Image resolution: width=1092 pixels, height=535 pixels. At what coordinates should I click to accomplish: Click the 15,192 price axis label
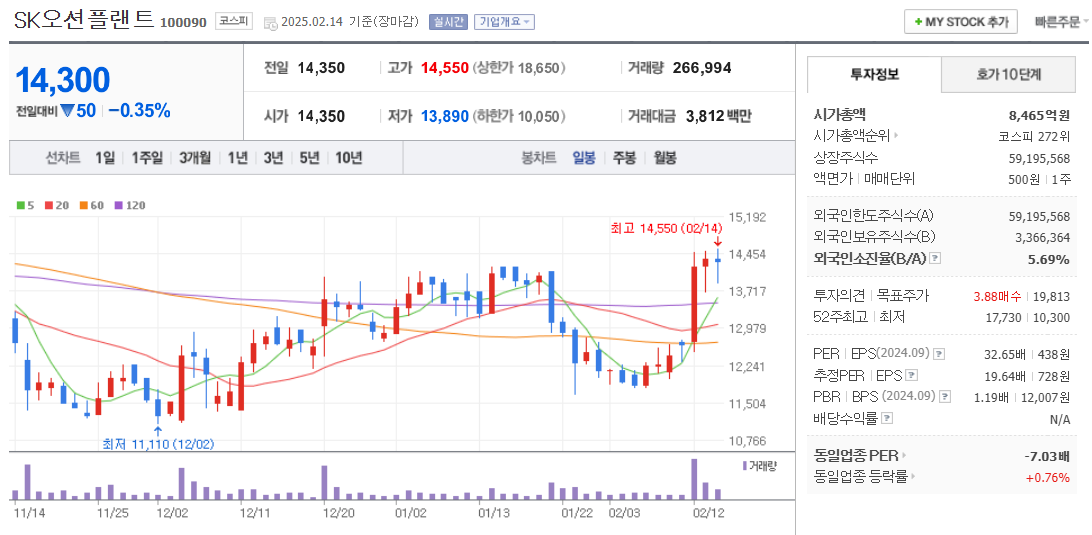[747, 217]
